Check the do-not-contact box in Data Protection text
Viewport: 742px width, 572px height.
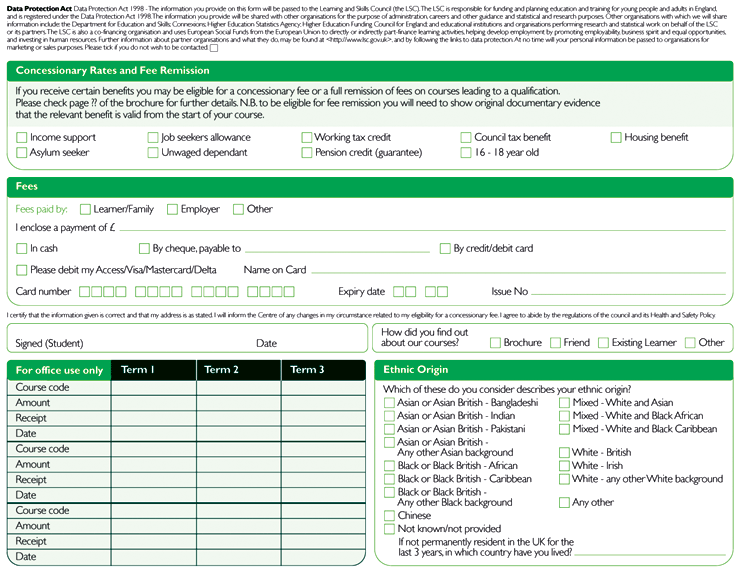pyautogui.click(x=214, y=48)
